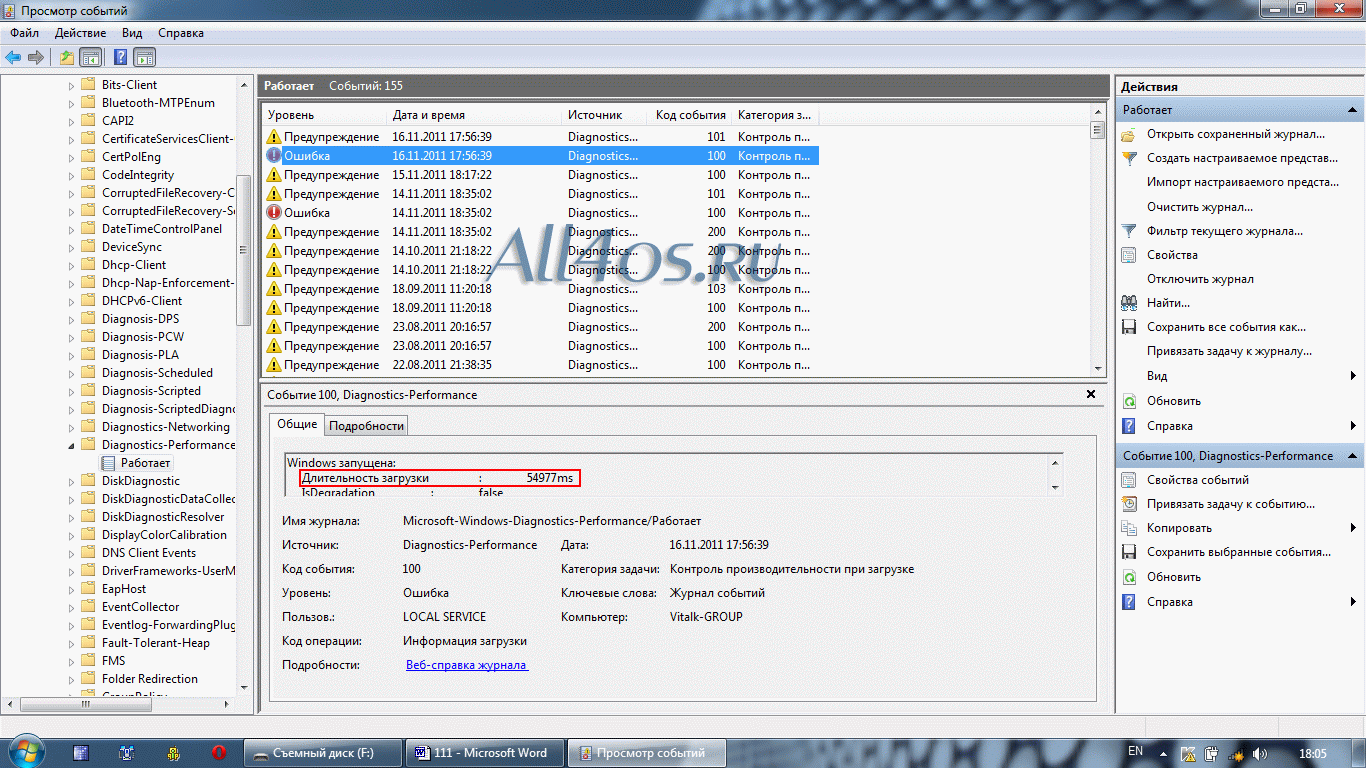Open log Свойства via its icon

pyautogui.click(x=1129, y=255)
